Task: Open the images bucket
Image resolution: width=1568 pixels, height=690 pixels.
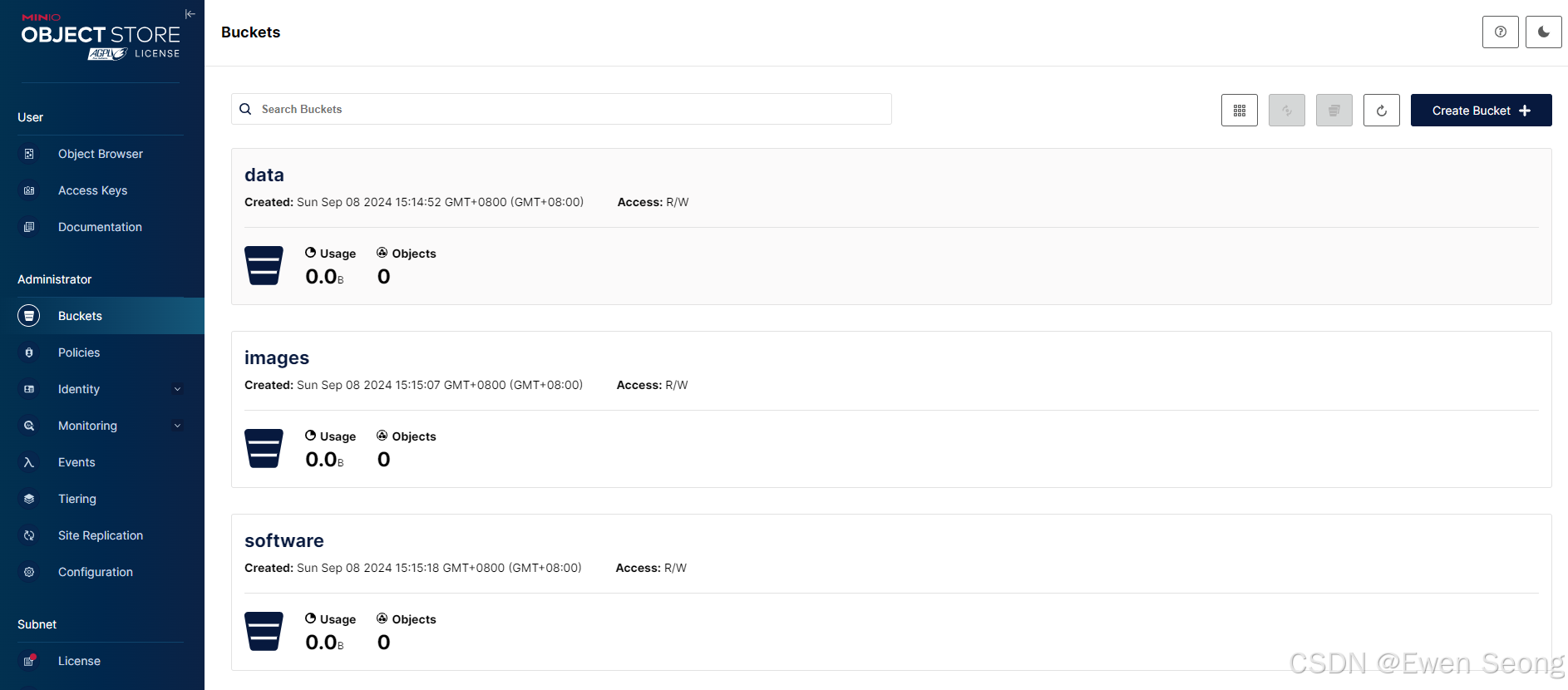Action: (x=277, y=357)
